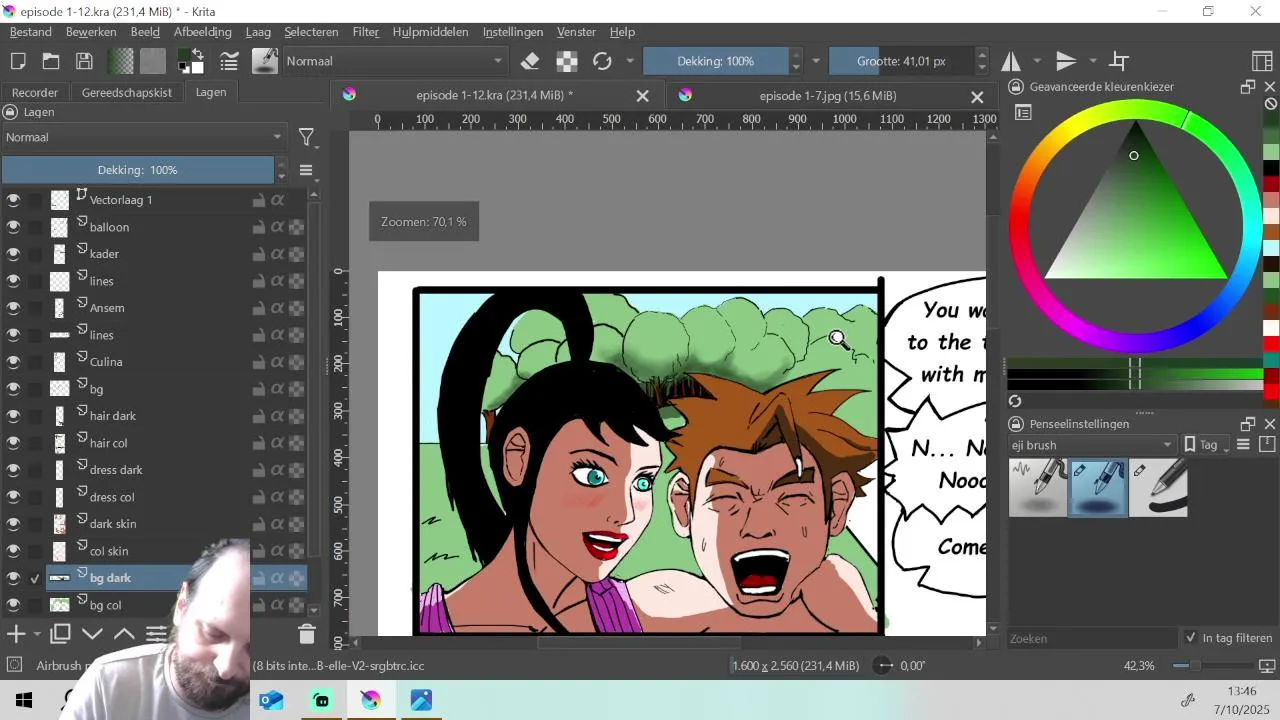The height and width of the screenshot is (720, 1280).
Task: Lock the Vectorlaag 1 layer
Action: coord(259,200)
